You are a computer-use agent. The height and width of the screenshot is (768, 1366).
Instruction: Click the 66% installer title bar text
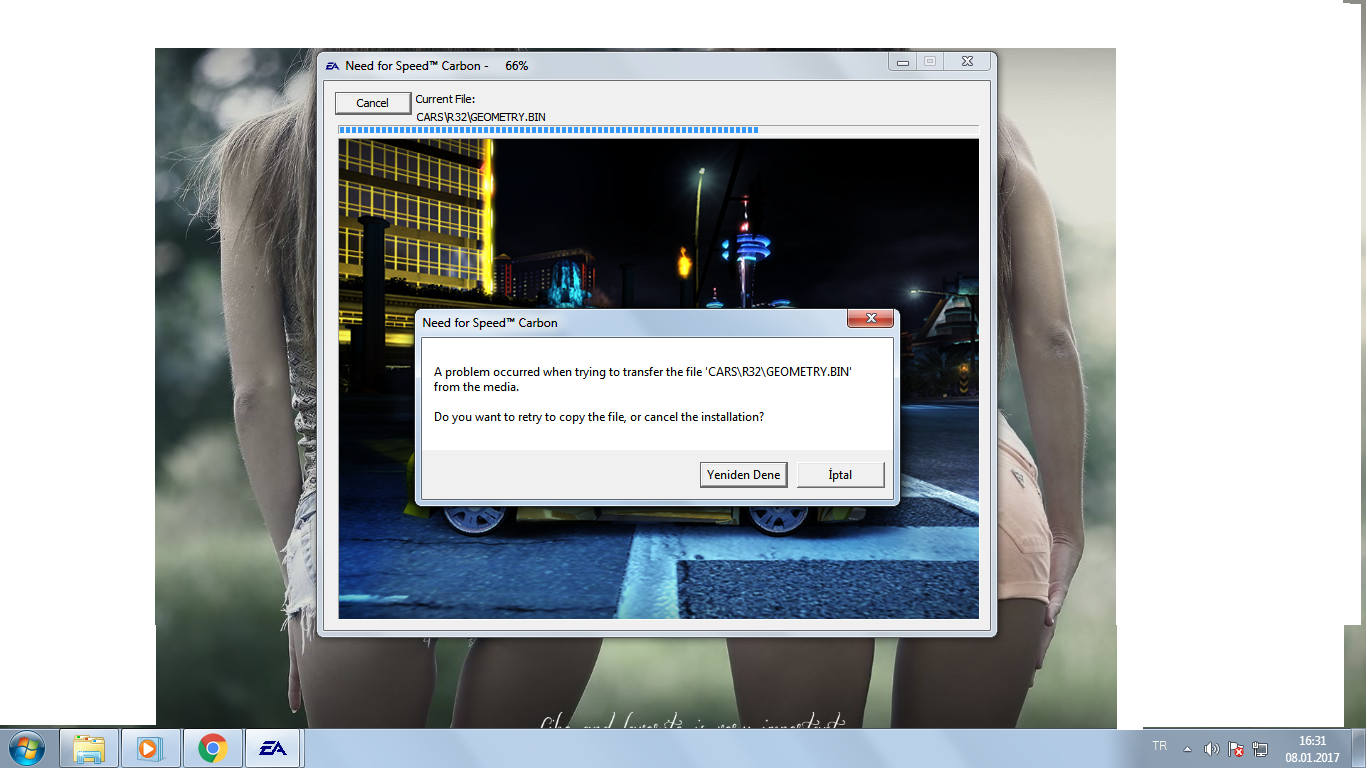(517, 66)
